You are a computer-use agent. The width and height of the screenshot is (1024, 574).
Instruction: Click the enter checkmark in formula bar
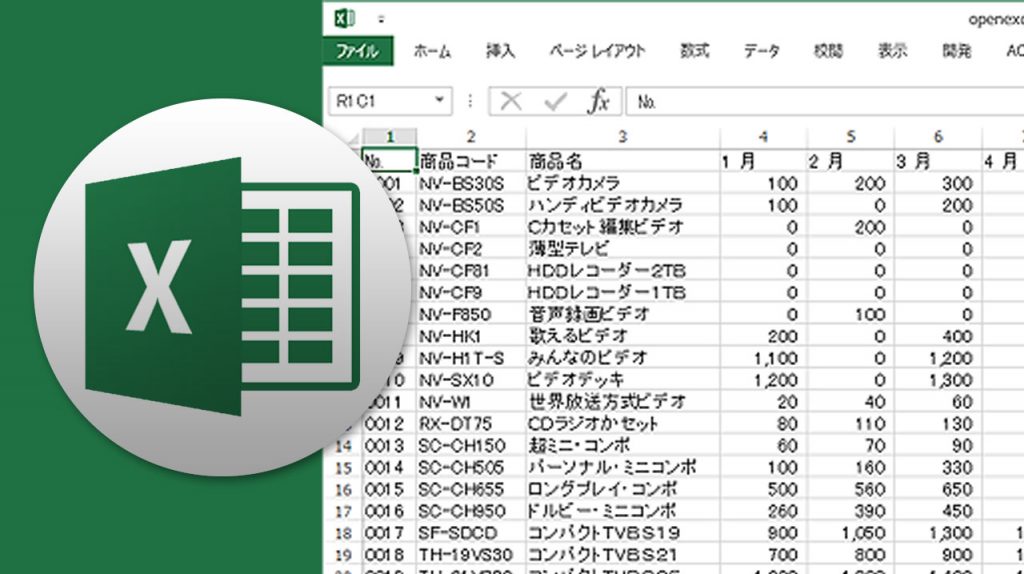pyautogui.click(x=554, y=101)
